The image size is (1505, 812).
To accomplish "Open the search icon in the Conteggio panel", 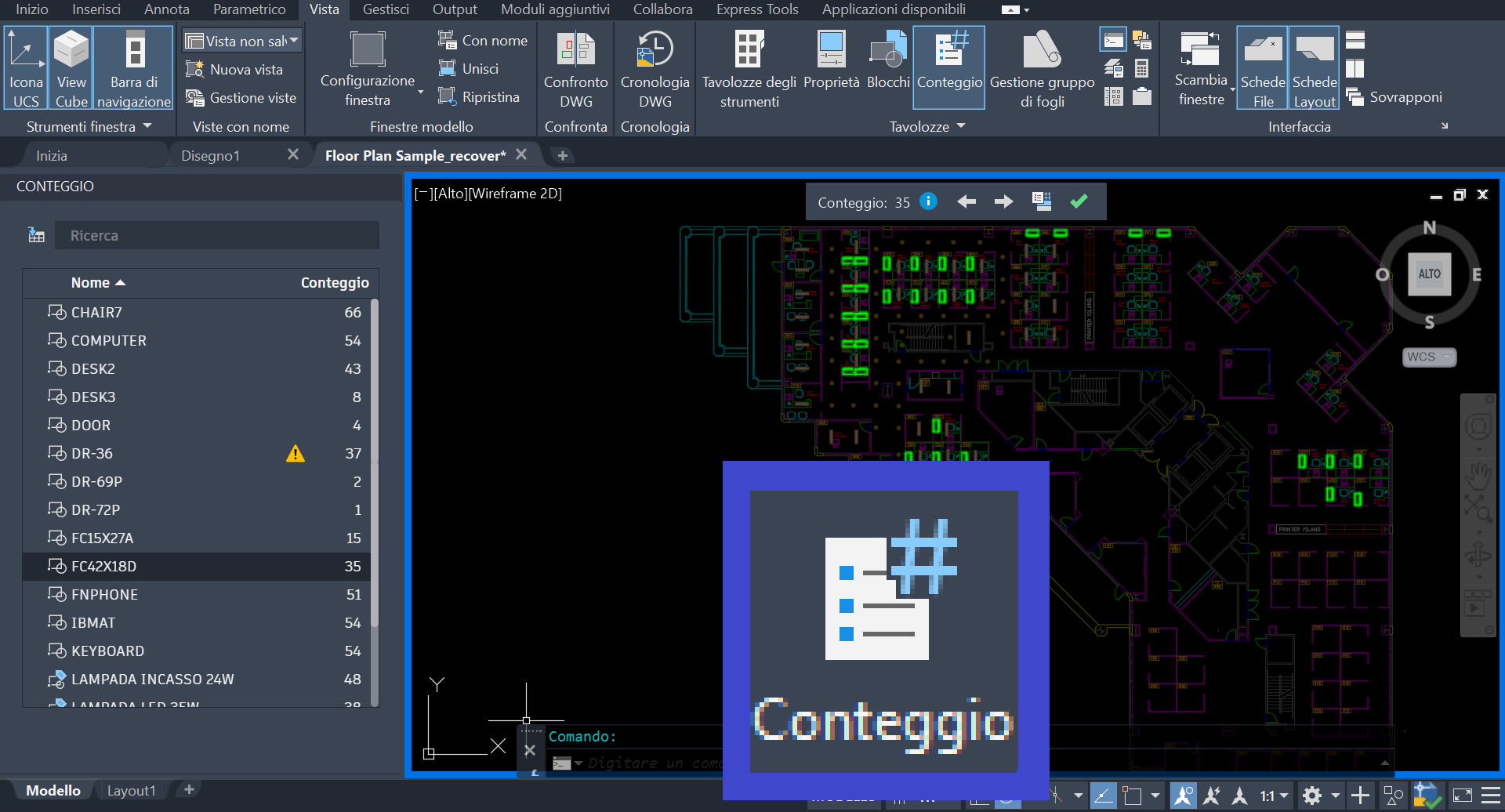I will point(34,234).
